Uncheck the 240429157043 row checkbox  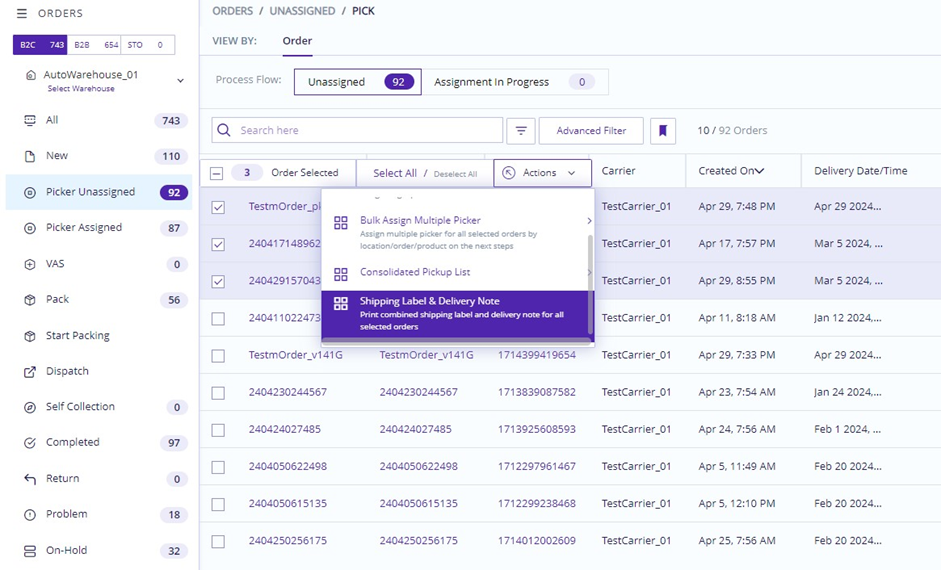(x=218, y=282)
